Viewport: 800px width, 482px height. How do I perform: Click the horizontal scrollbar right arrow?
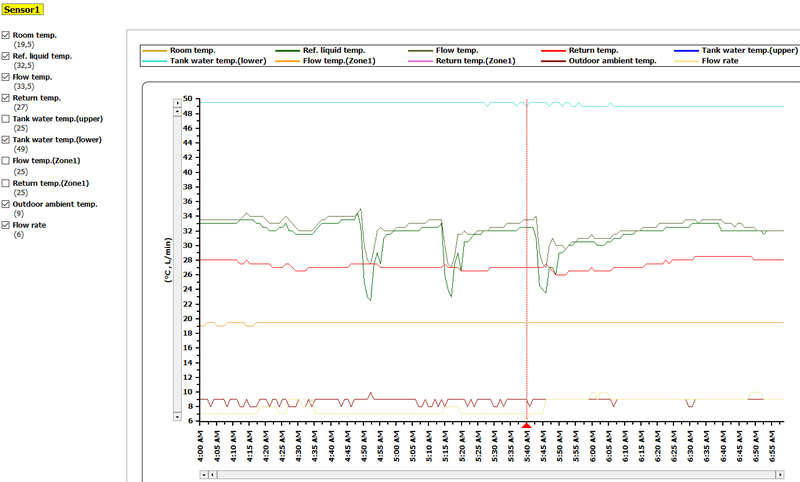(x=780, y=475)
